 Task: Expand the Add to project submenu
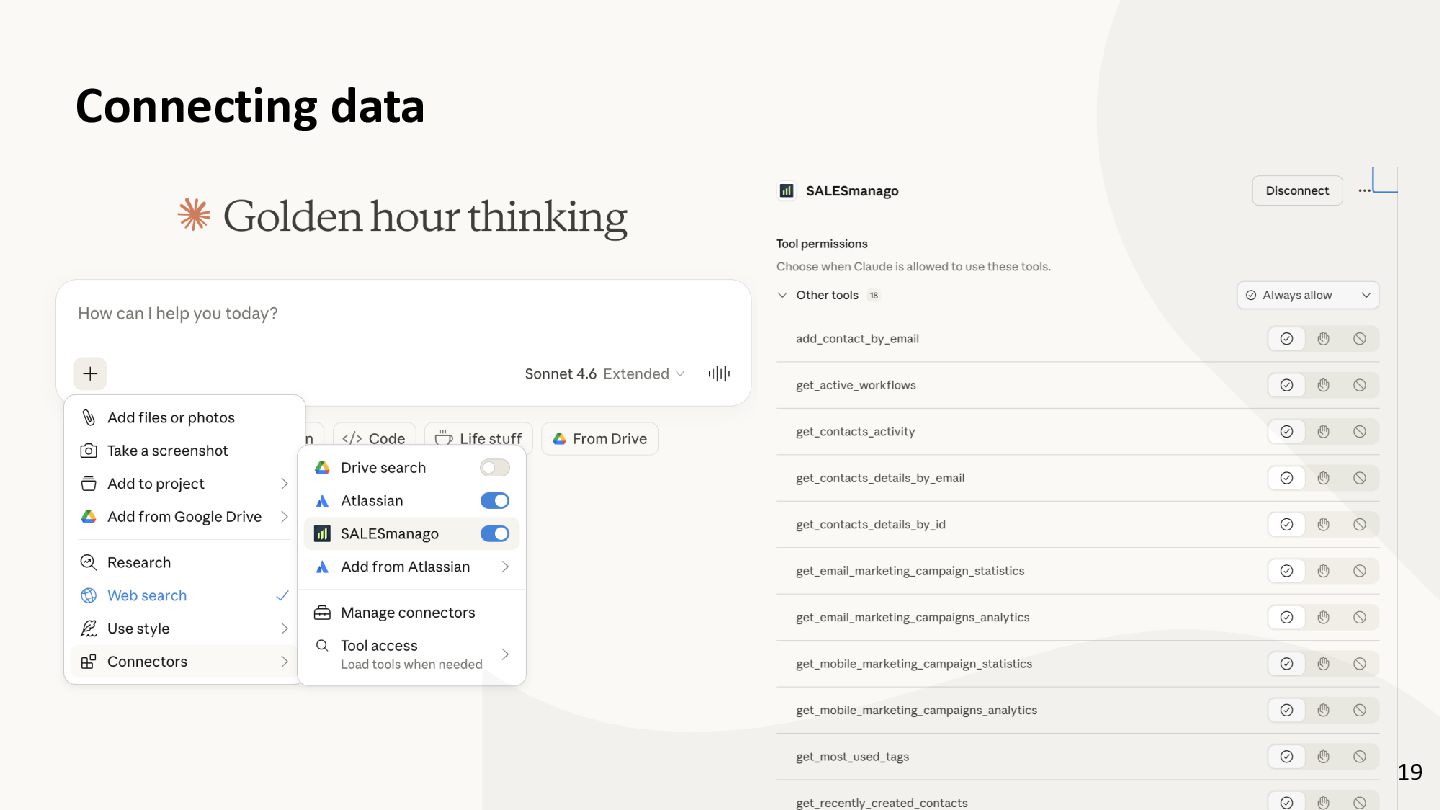click(x=185, y=484)
